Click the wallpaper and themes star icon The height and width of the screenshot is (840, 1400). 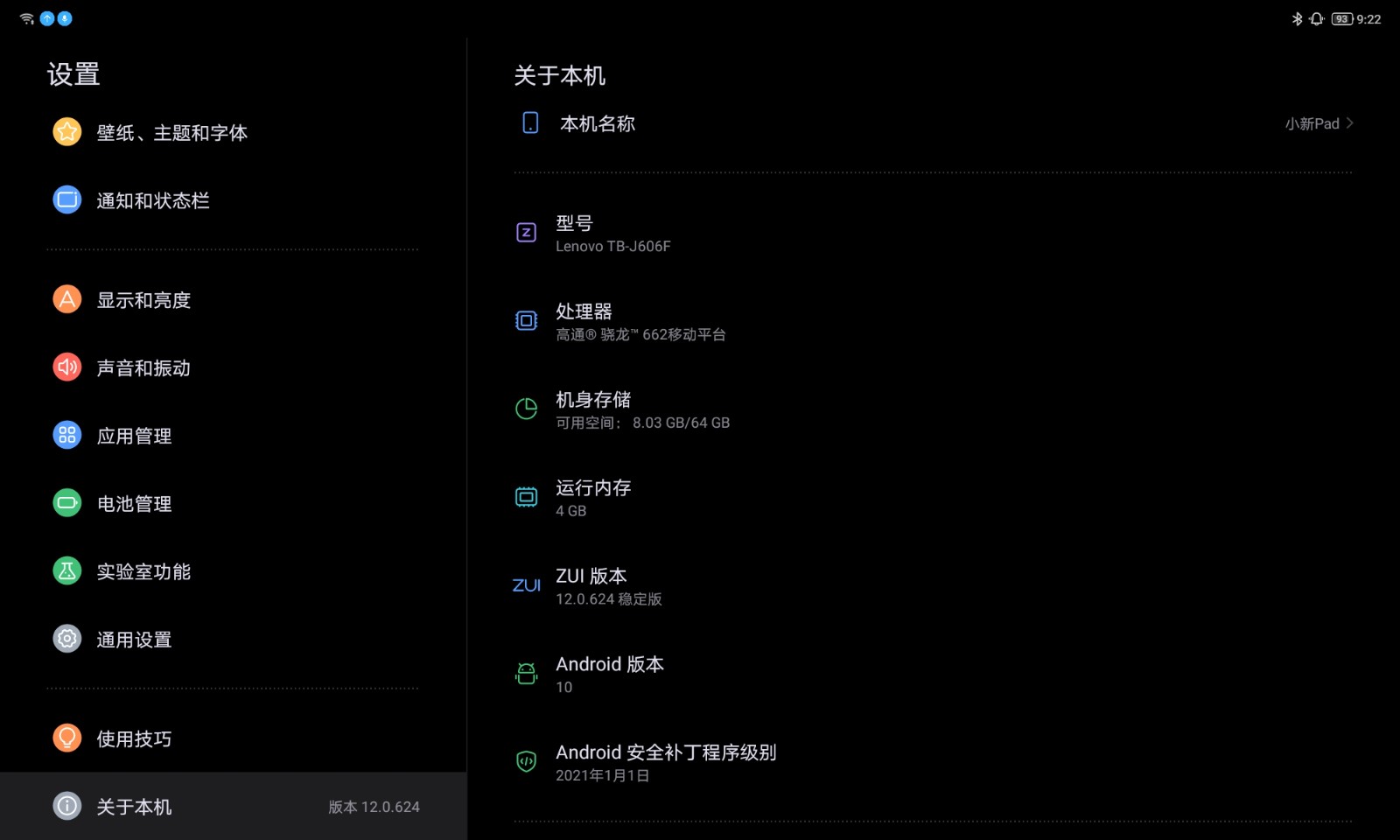click(x=67, y=132)
